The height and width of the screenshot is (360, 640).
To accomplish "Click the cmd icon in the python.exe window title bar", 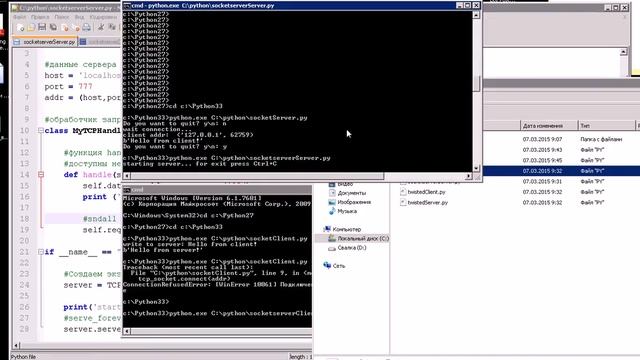I will (127, 6).
